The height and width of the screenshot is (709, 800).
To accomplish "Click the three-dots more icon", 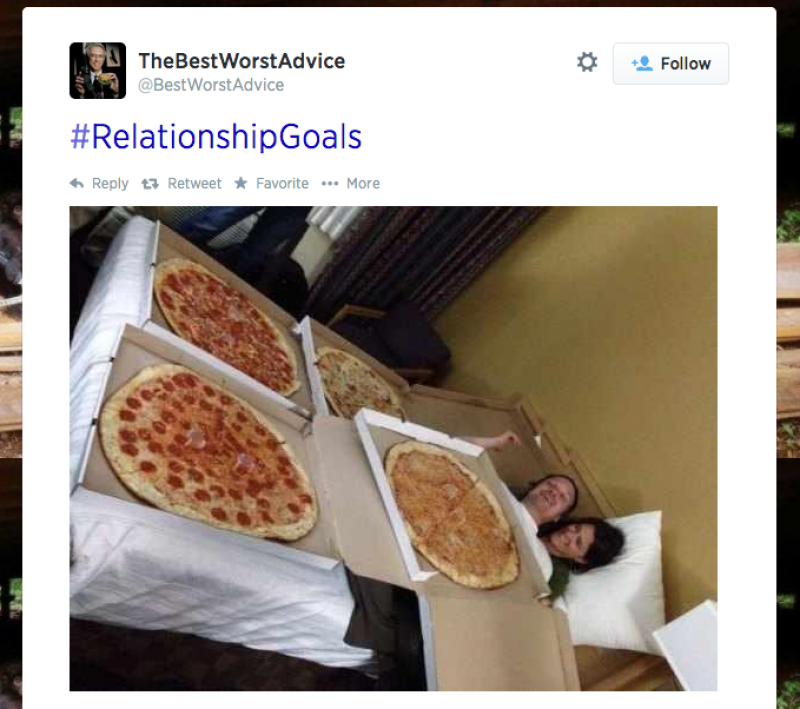I will (x=330, y=184).
